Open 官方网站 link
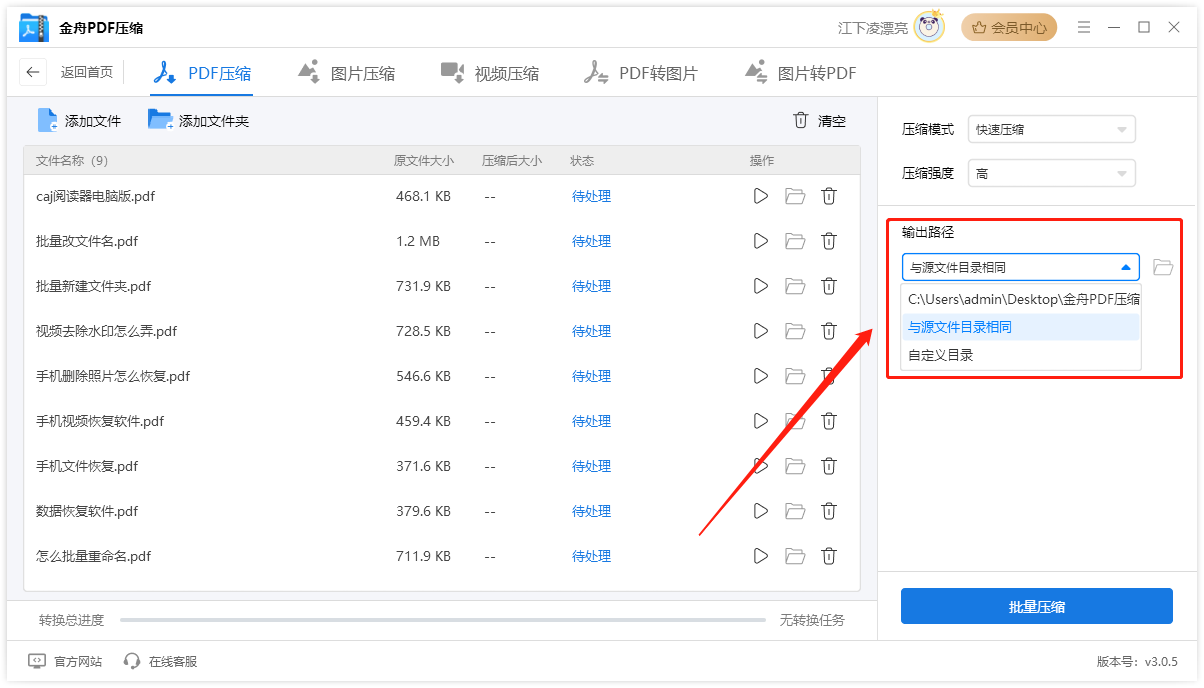 (66, 661)
